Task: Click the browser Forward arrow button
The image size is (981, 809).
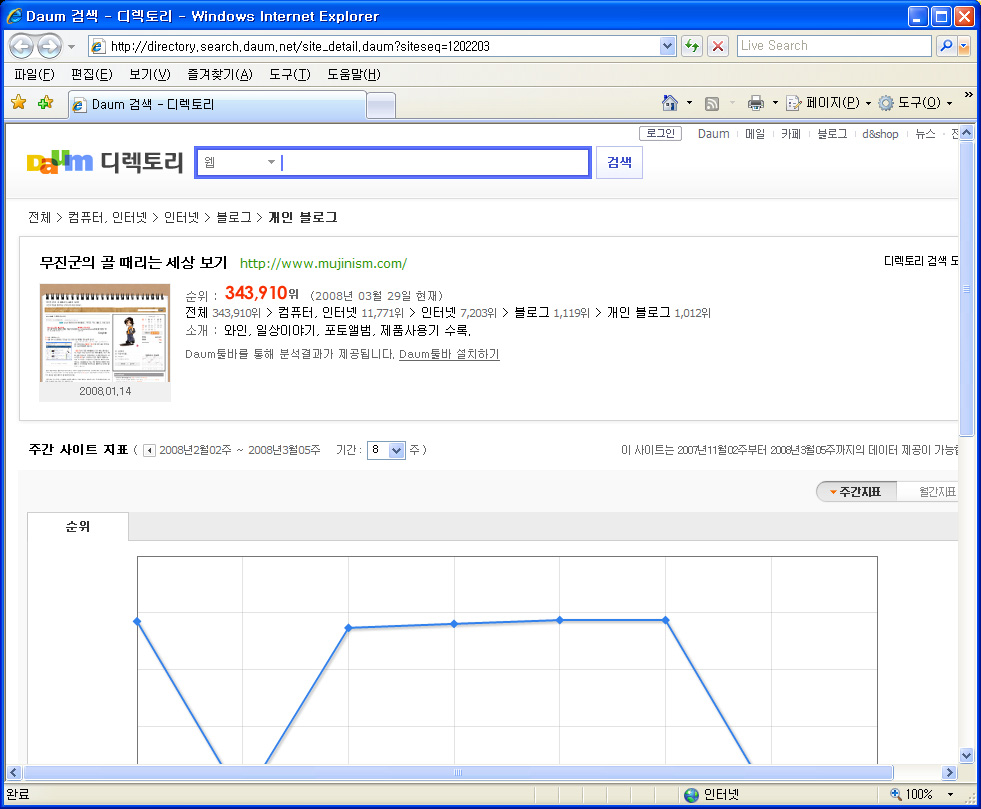Action: coord(49,46)
